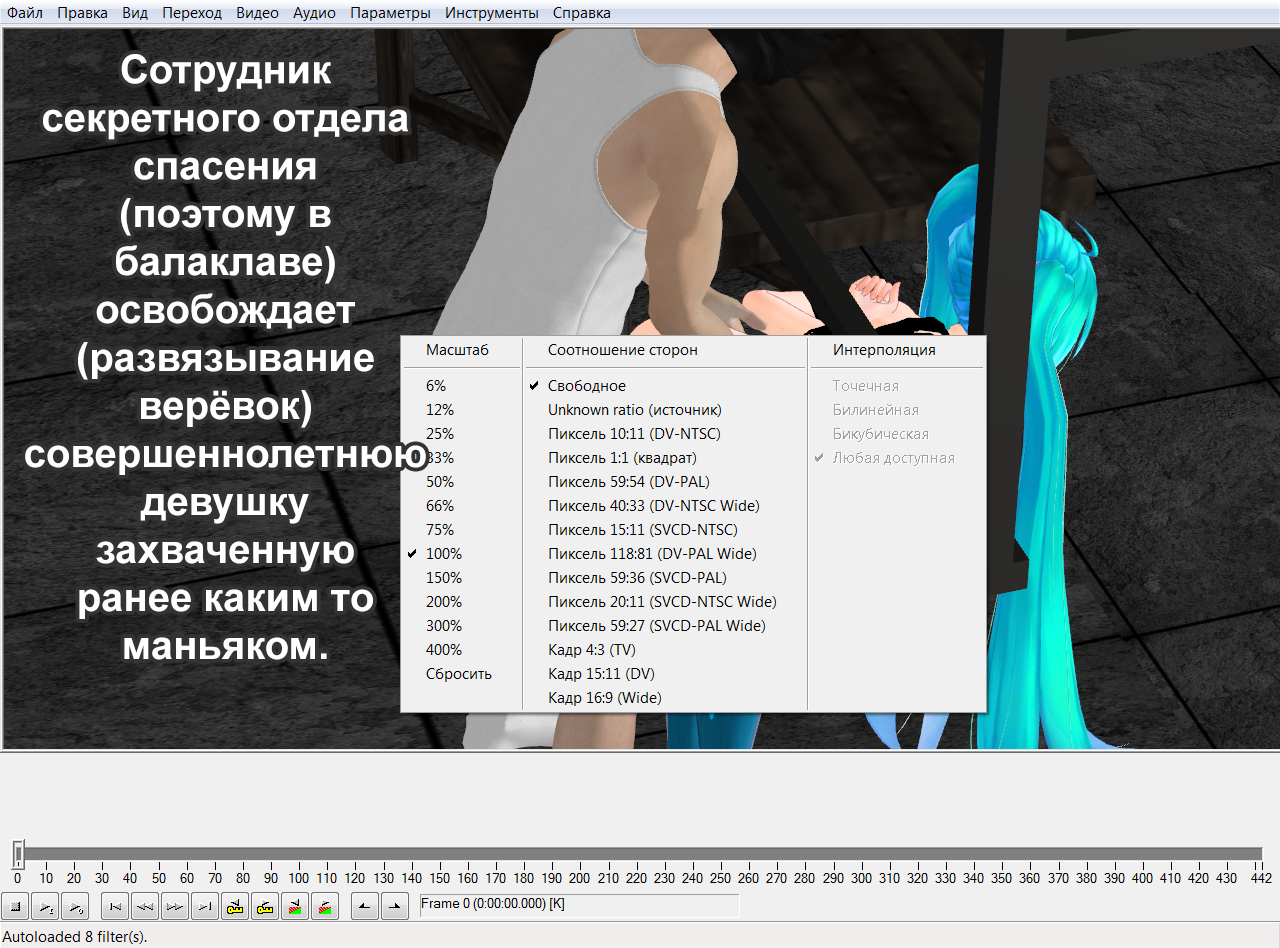Click the Stop playback button
The height and width of the screenshot is (948, 1280).
pos(16,906)
